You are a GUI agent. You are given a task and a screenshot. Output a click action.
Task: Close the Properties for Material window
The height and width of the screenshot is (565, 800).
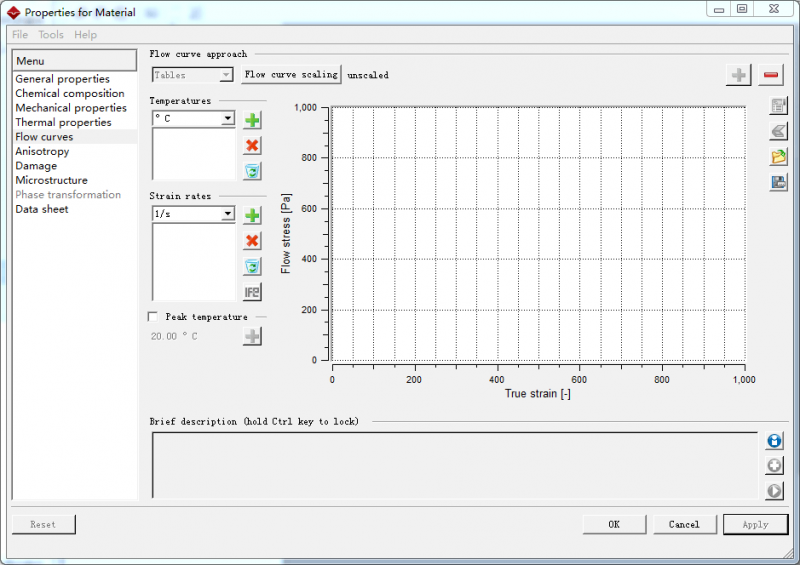click(x=774, y=9)
